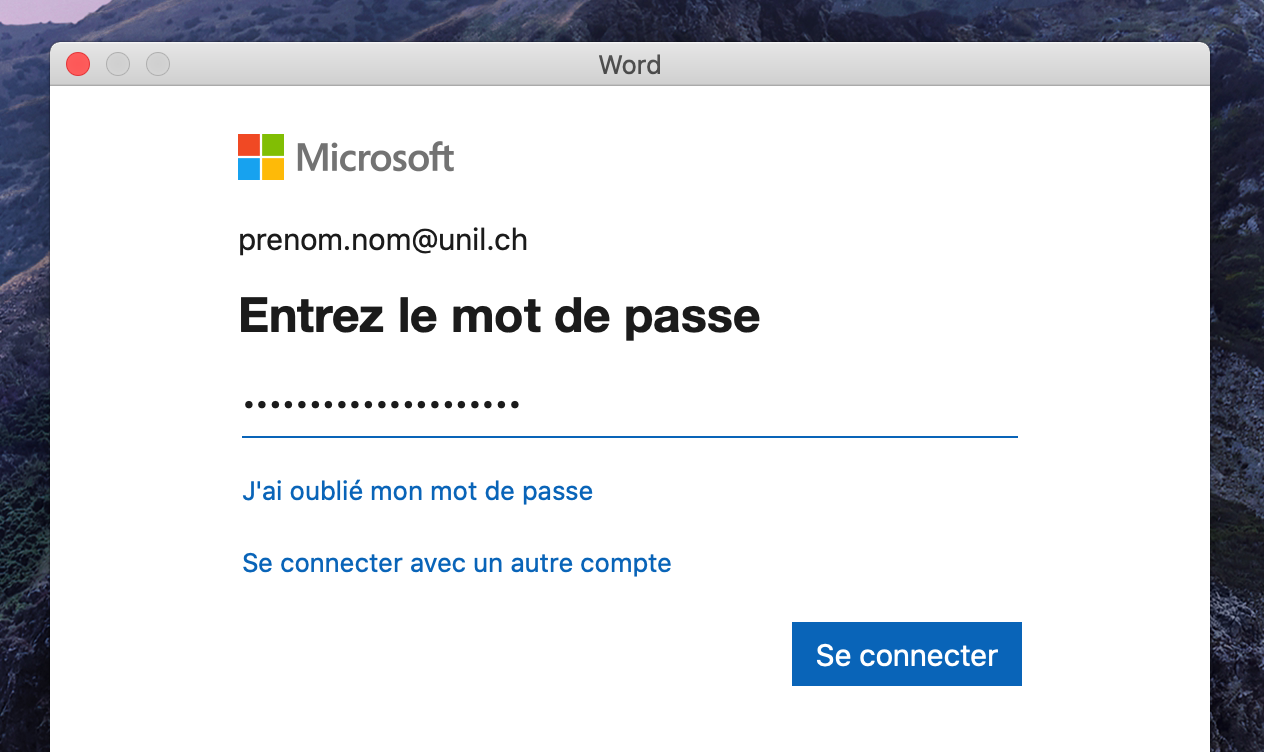
Task: Click the gray minimize button in the title bar
Action: (x=118, y=65)
